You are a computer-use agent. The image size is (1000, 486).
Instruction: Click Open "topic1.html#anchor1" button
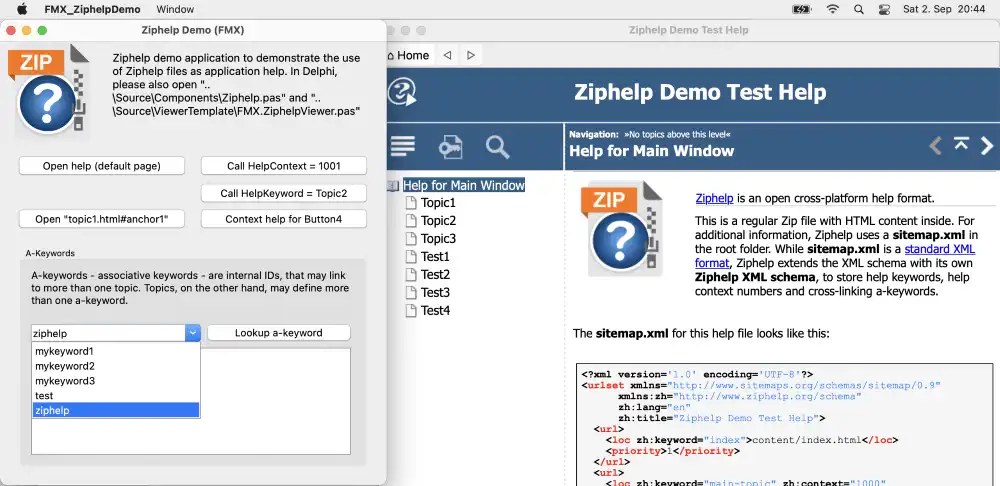click(102, 219)
